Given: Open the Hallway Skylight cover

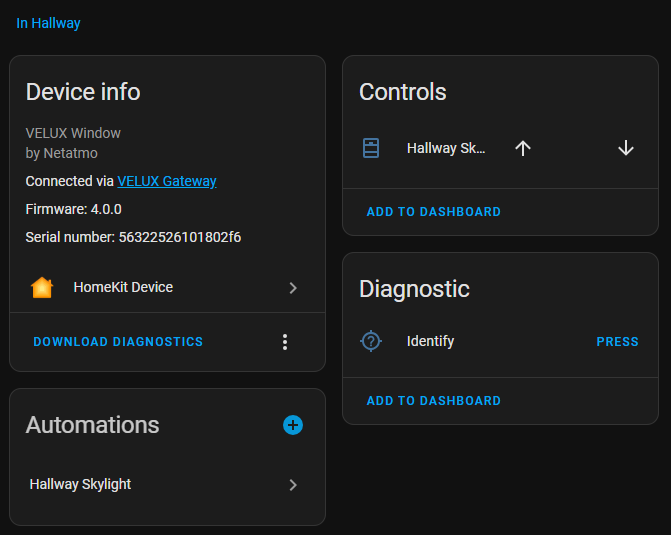Looking at the screenshot, I should tap(523, 148).
